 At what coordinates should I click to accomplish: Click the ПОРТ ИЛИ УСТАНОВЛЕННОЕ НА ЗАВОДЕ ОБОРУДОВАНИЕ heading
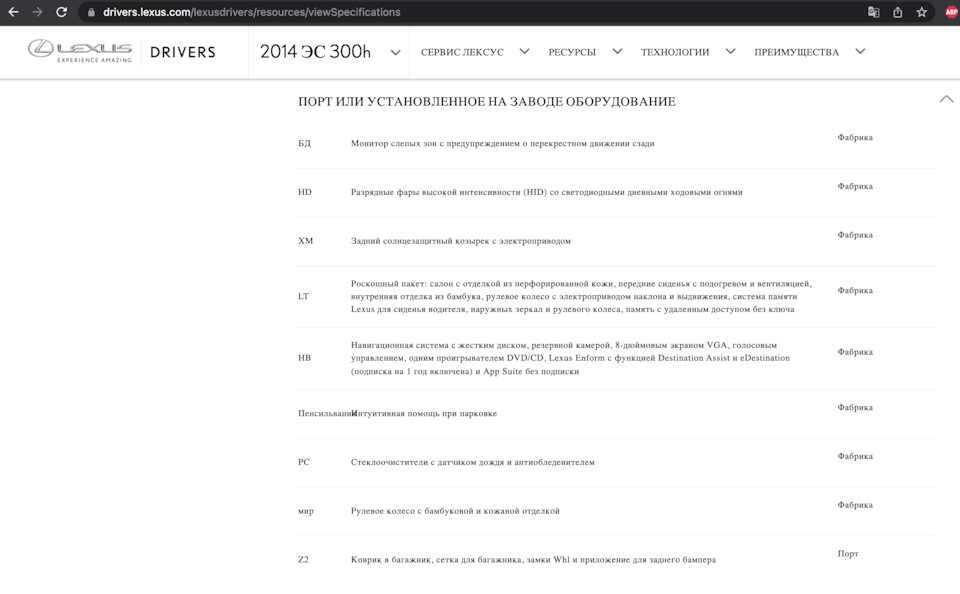[487, 102]
